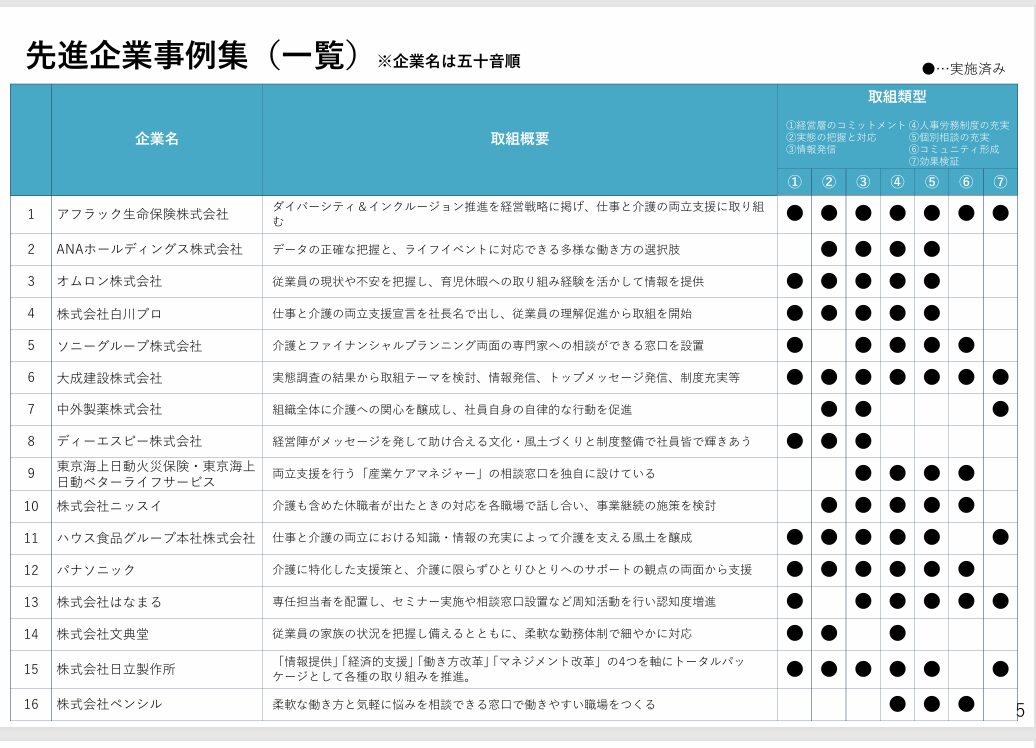Click the ④ dot in 株式会社文典堂 row
1036x748 pixels.
tap(897, 633)
